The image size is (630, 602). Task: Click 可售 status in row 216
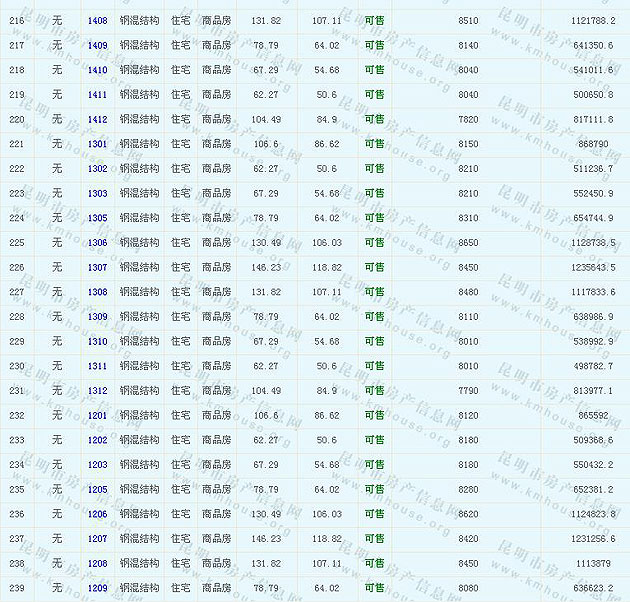[374, 20]
